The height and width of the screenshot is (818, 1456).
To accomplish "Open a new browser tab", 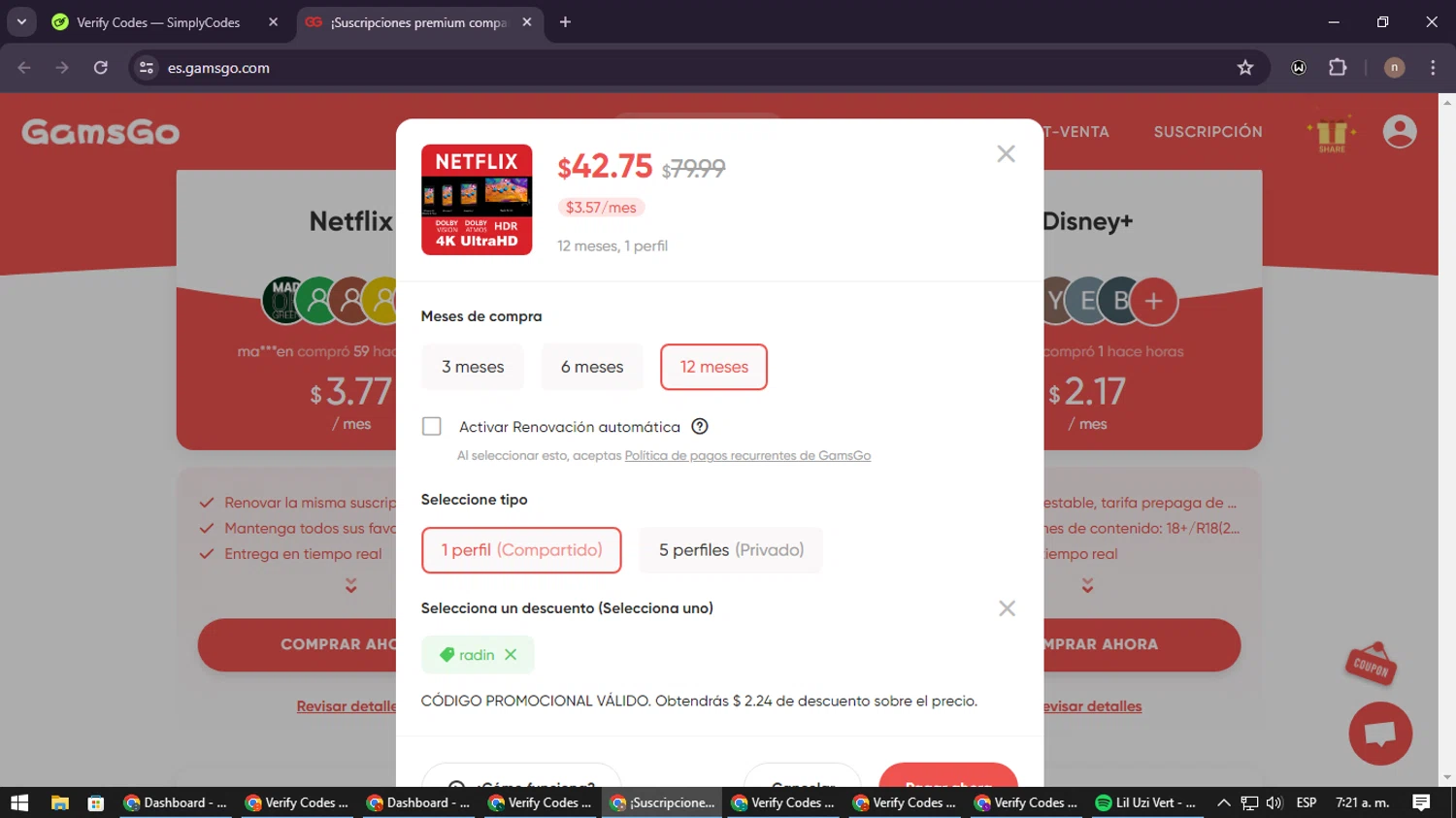I will [565, 22].
